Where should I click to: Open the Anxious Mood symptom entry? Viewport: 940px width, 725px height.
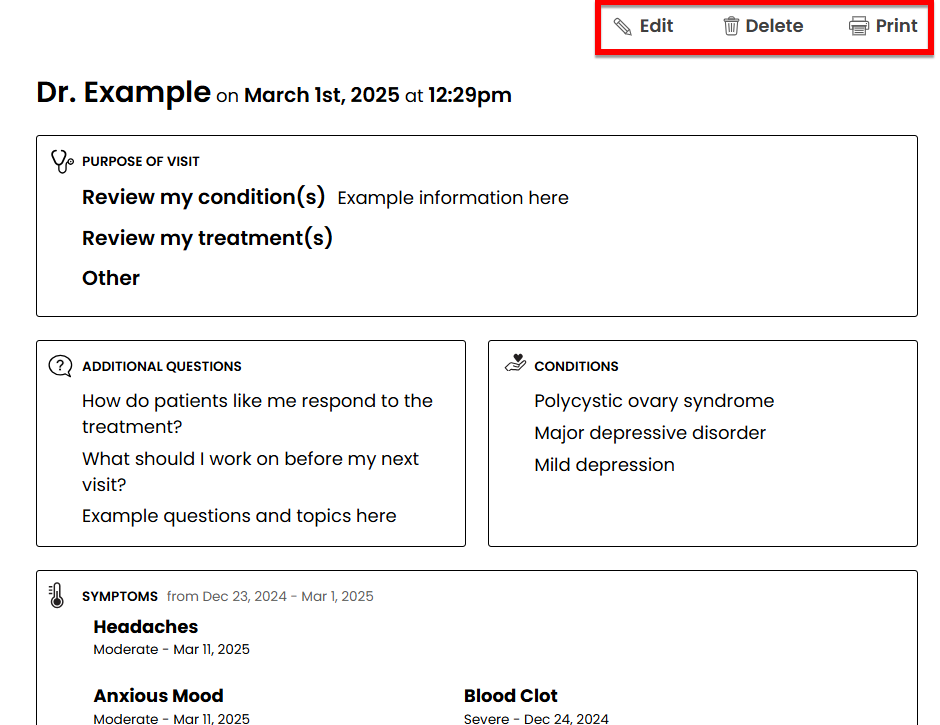tap(158, 696)
